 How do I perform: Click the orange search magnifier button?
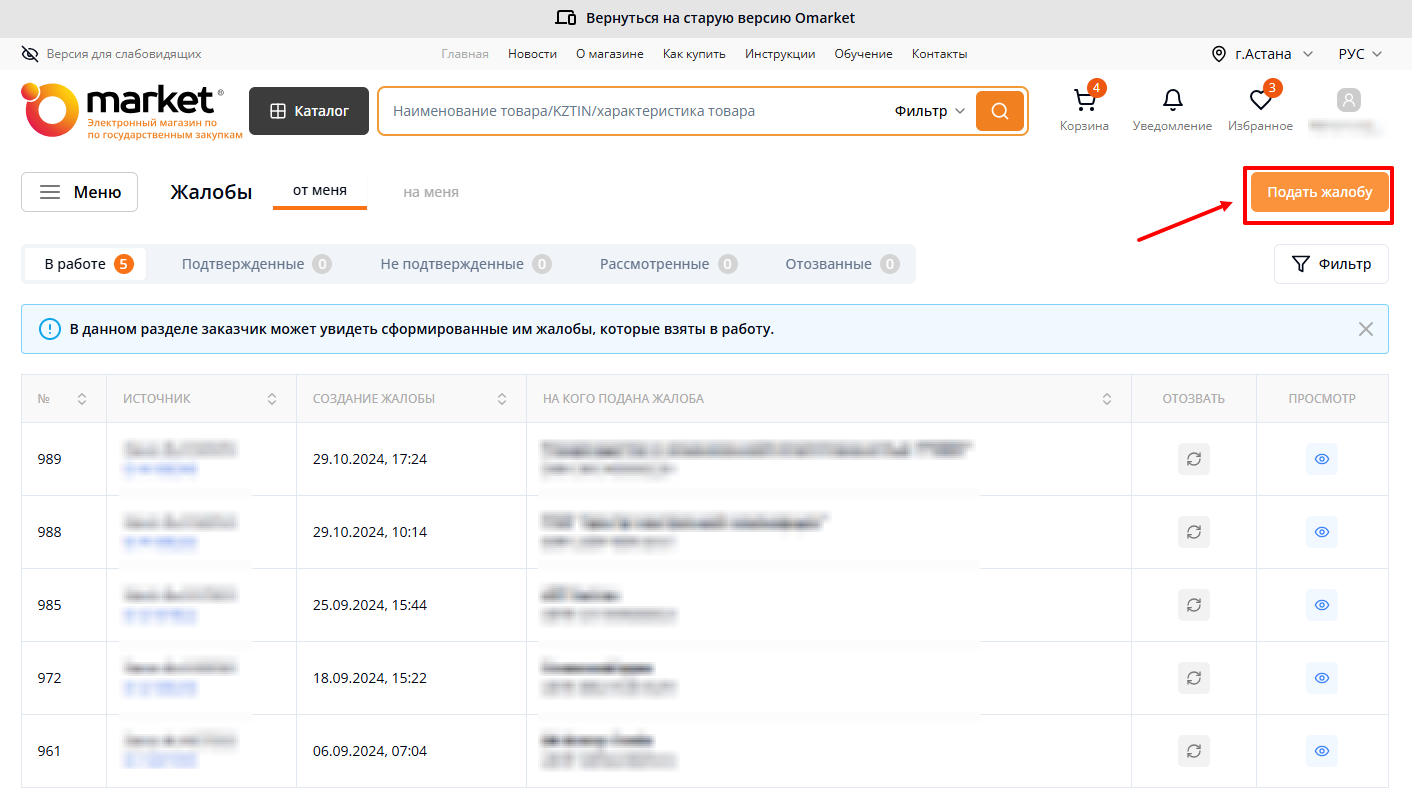tap(999, 111)
